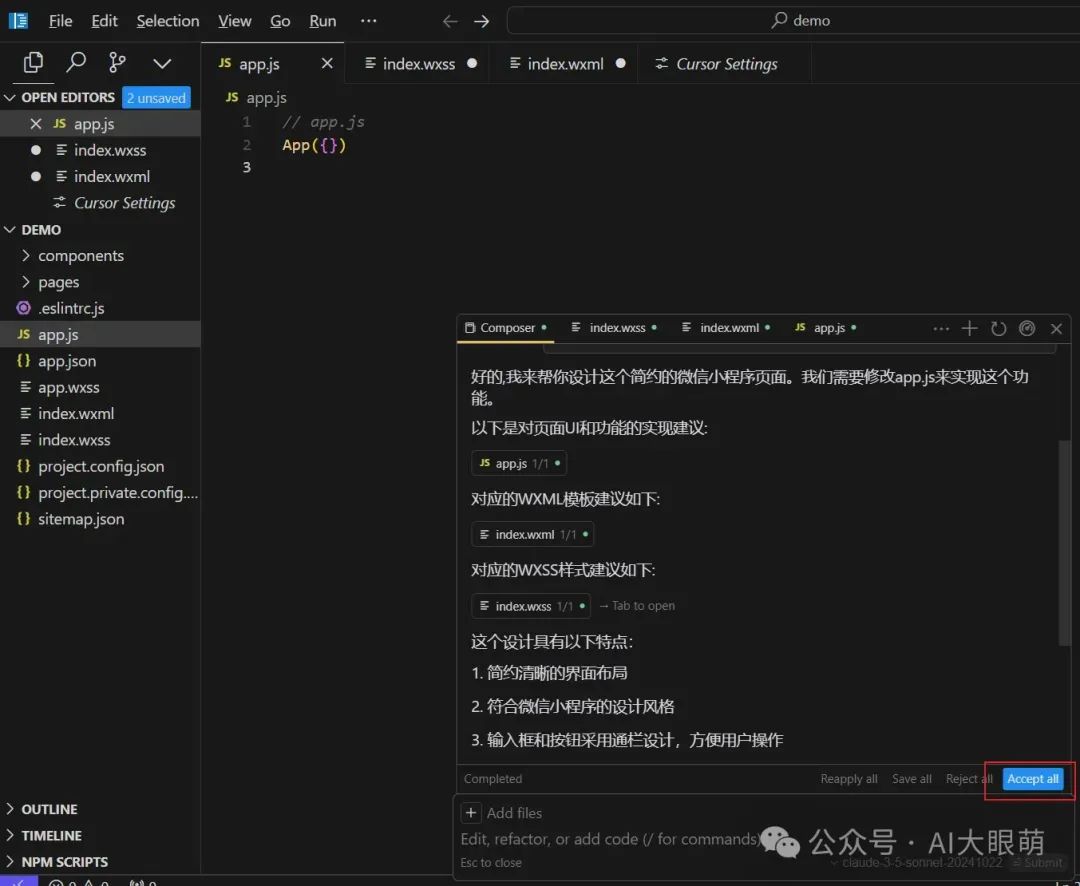Show more sidebar views chevron dropdown
This screenshot has width=1080, height=886.
point(162,63)
